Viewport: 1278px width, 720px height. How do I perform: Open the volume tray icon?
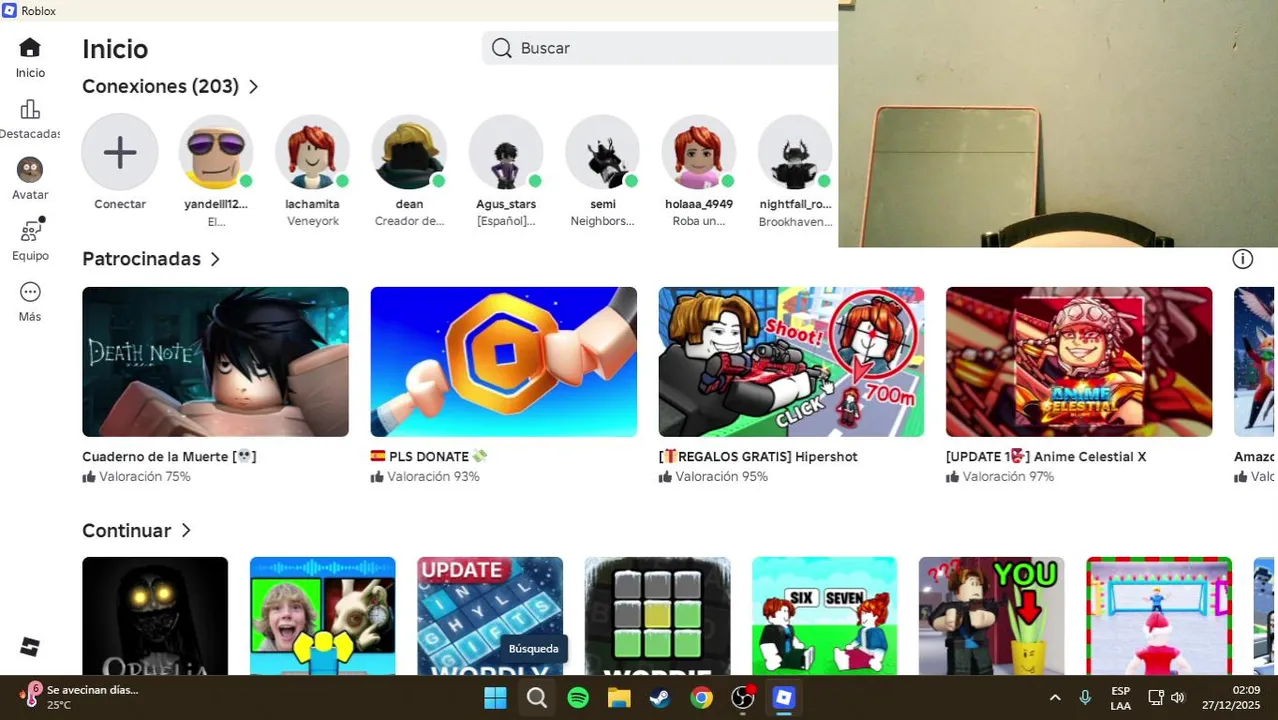(1178, 698)
